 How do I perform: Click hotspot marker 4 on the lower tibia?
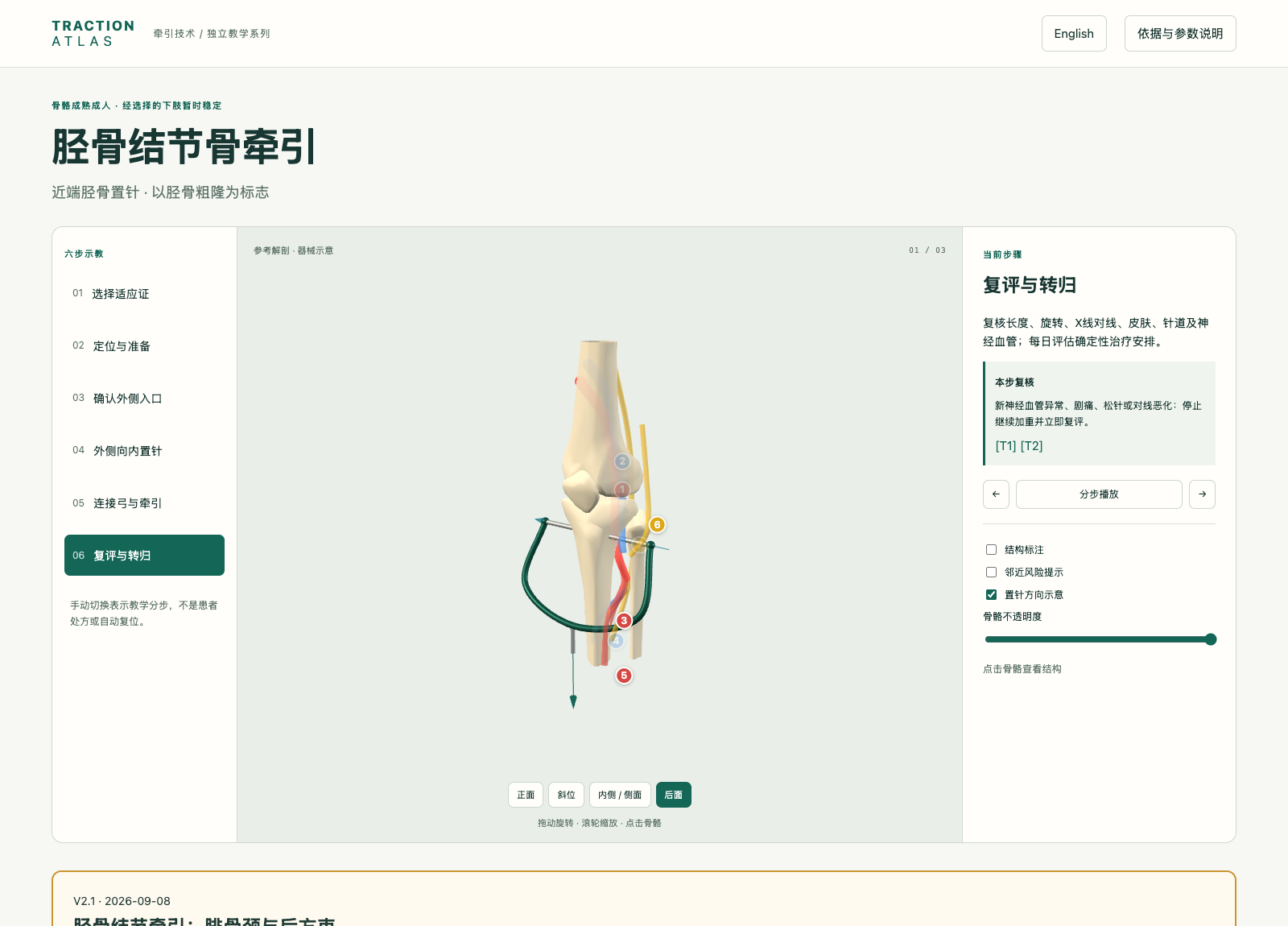(x=617, y=641)
